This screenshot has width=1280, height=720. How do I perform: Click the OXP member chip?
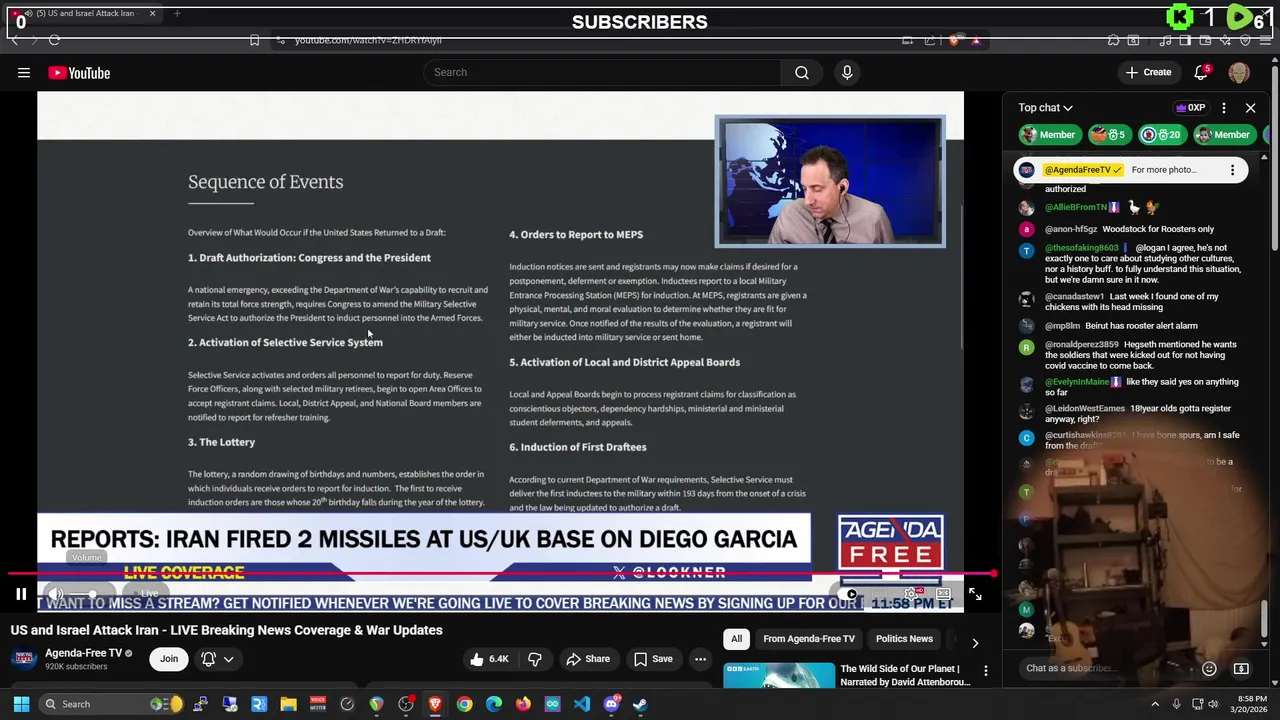pos(1190,108)
